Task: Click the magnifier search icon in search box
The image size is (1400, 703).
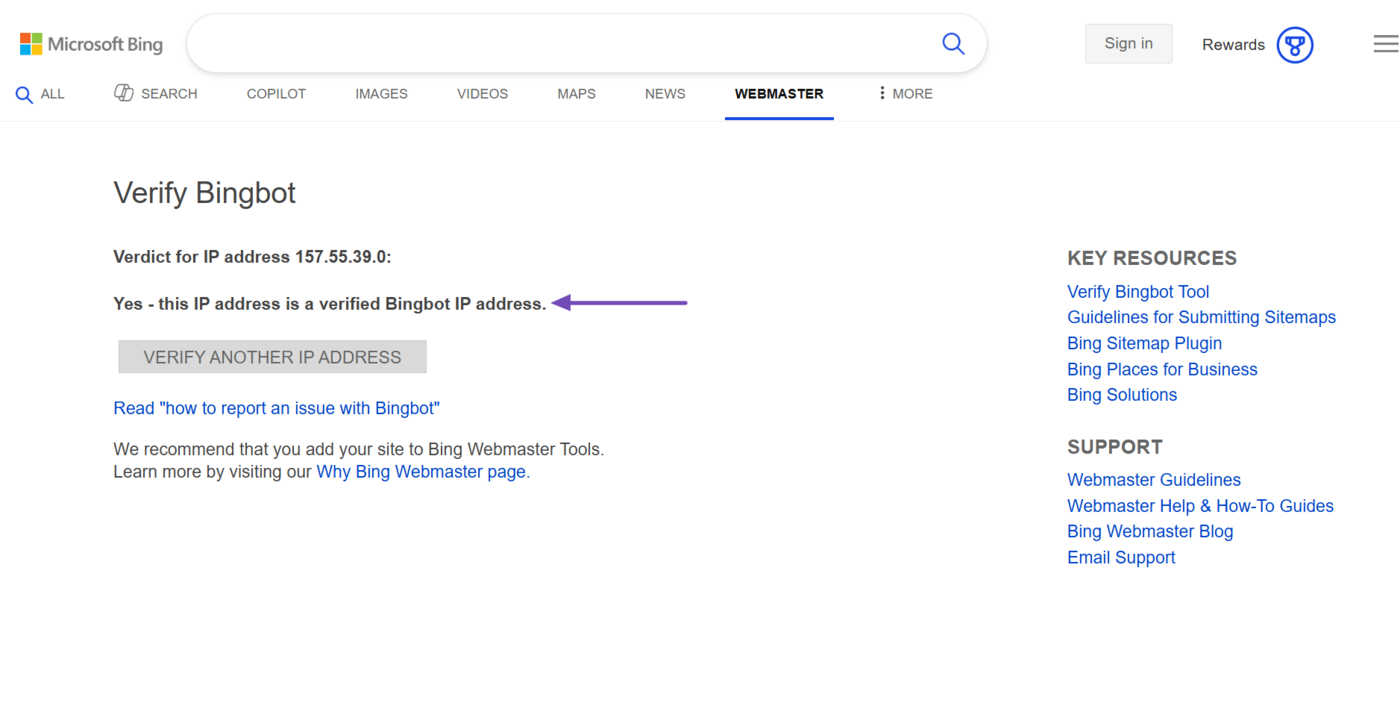Action: coord(953,44)
